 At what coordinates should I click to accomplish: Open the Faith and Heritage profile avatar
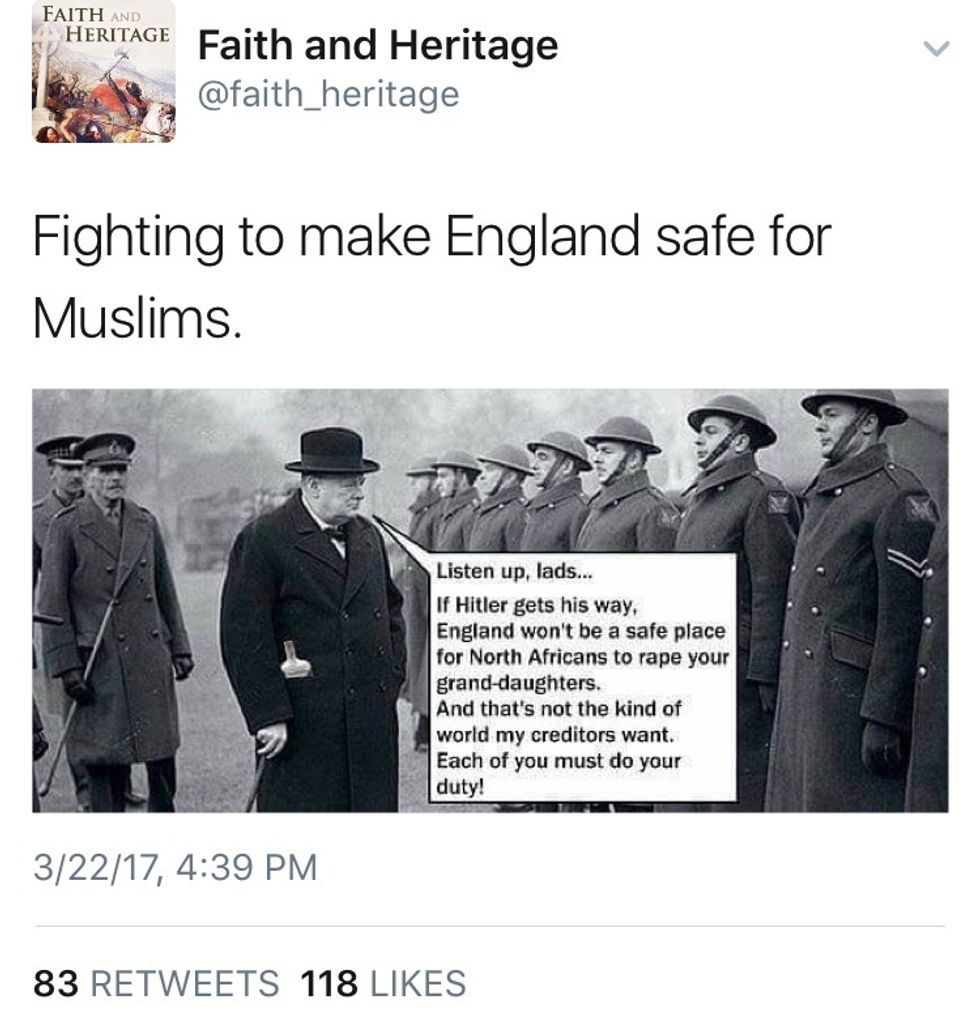pos(104,71)
